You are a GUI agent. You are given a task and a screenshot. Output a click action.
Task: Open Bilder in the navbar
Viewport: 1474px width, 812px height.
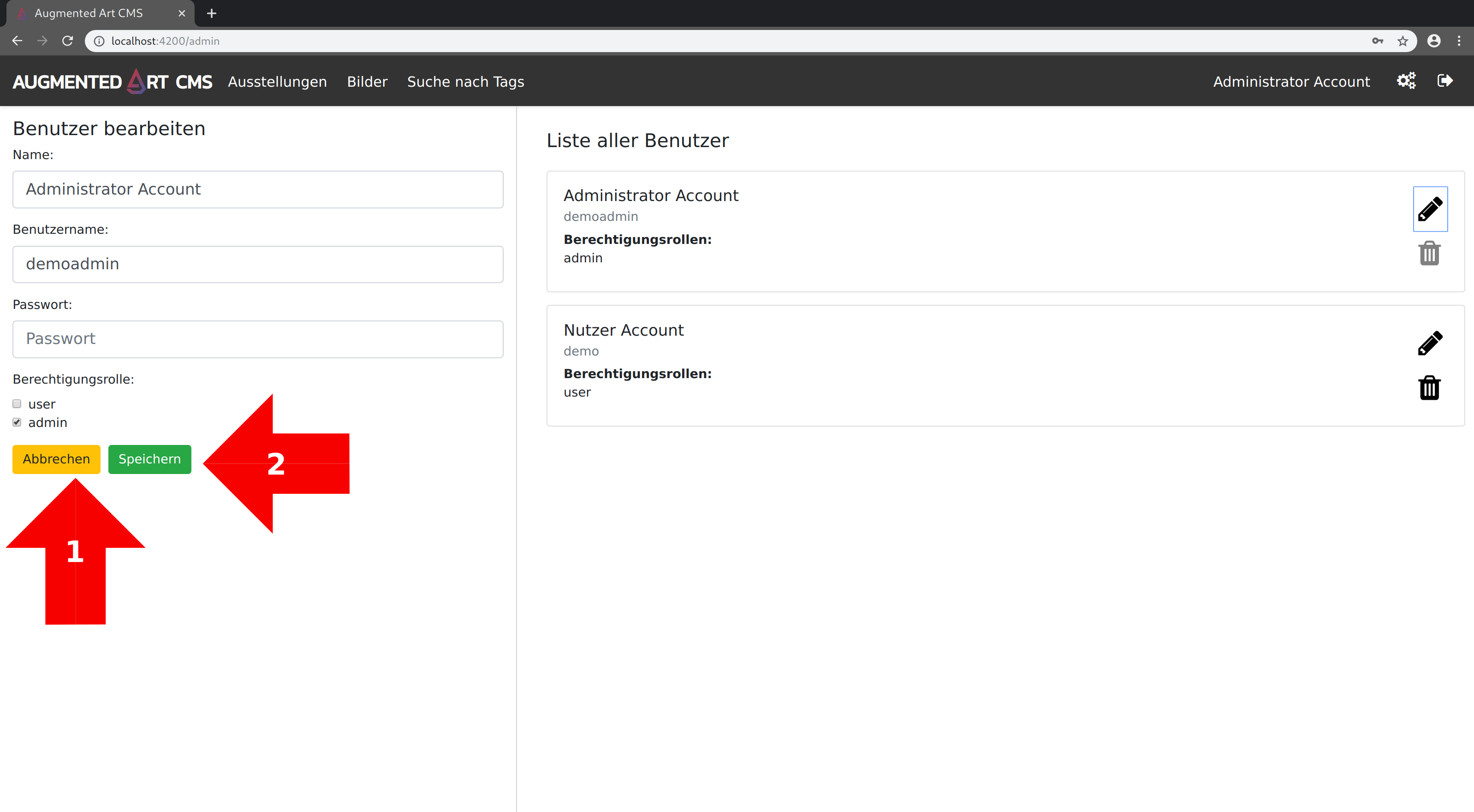(368, 82)
